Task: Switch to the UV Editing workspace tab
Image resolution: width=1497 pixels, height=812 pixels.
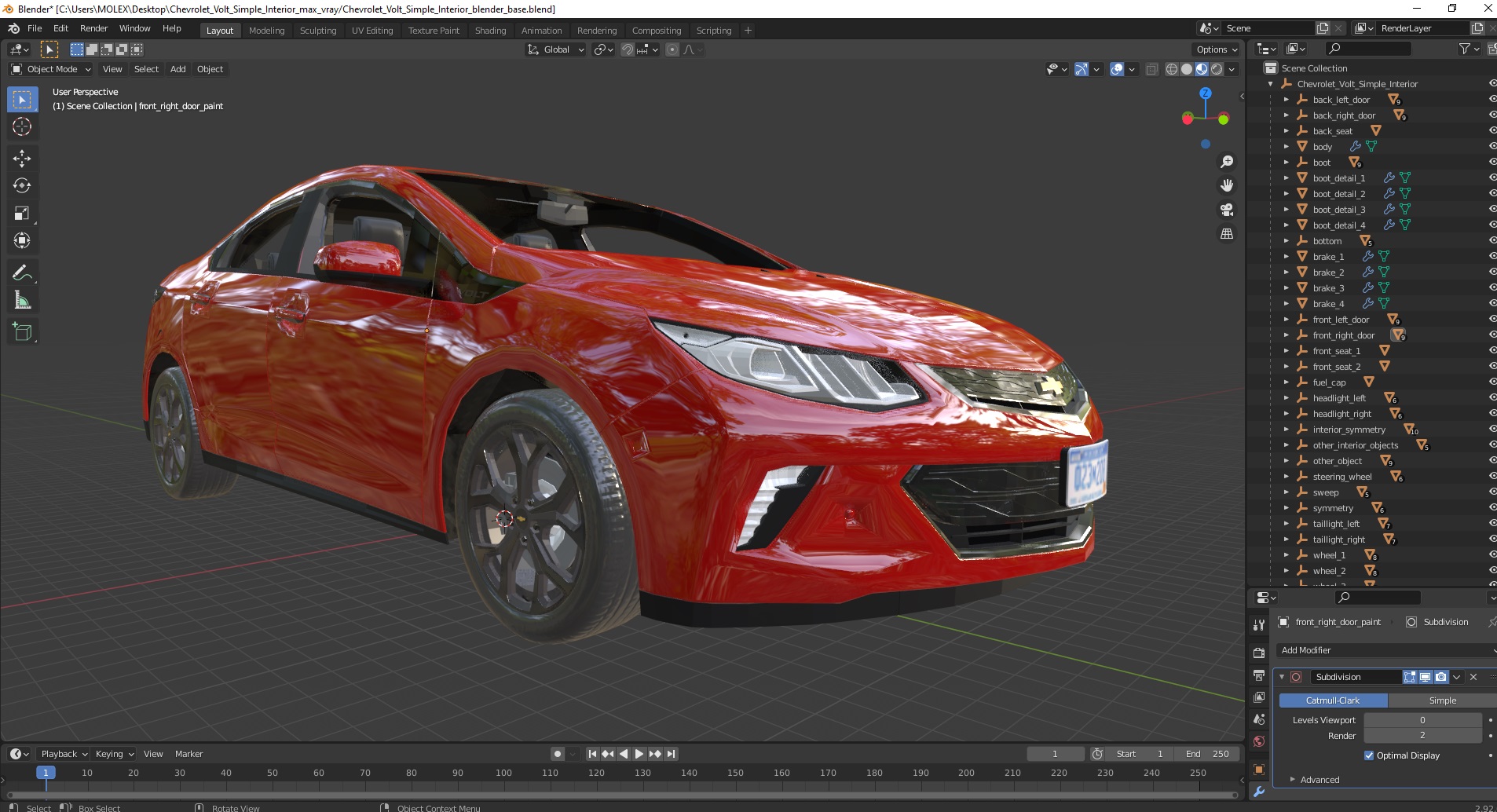Action: [x=372, y=31]
